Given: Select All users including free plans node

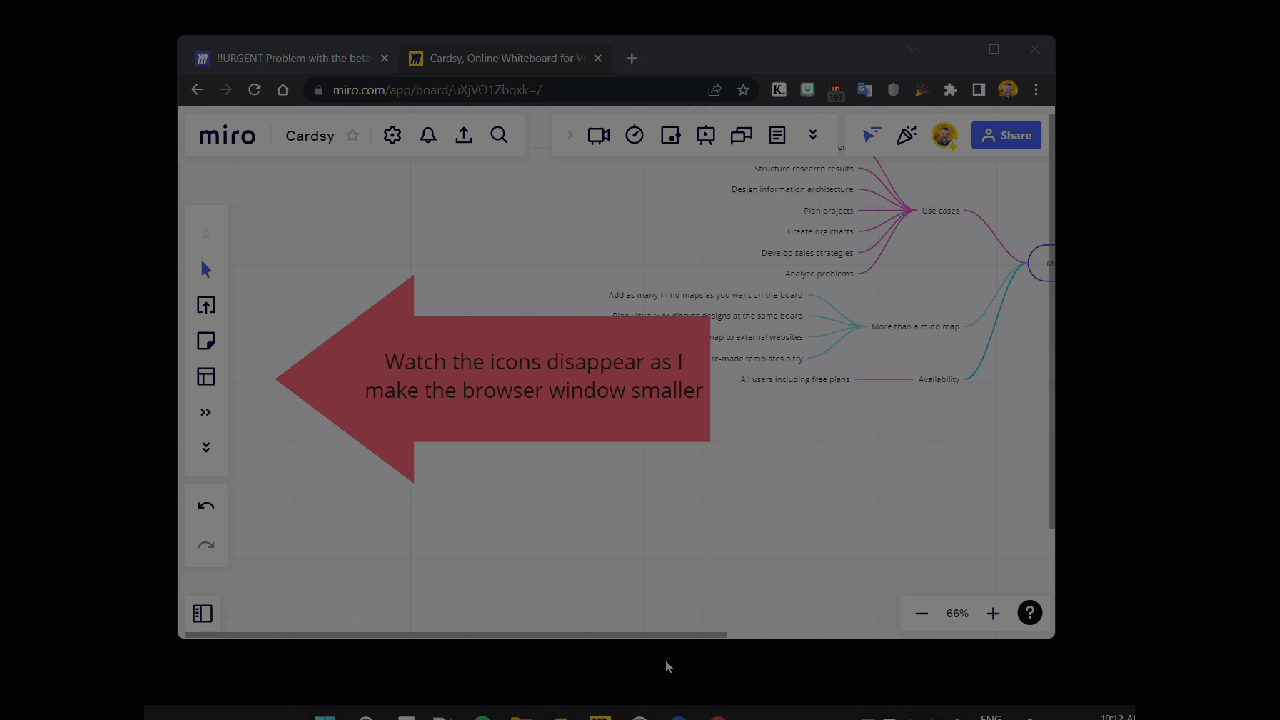Looking at the screenshot, I should click(x=795, y=379).
